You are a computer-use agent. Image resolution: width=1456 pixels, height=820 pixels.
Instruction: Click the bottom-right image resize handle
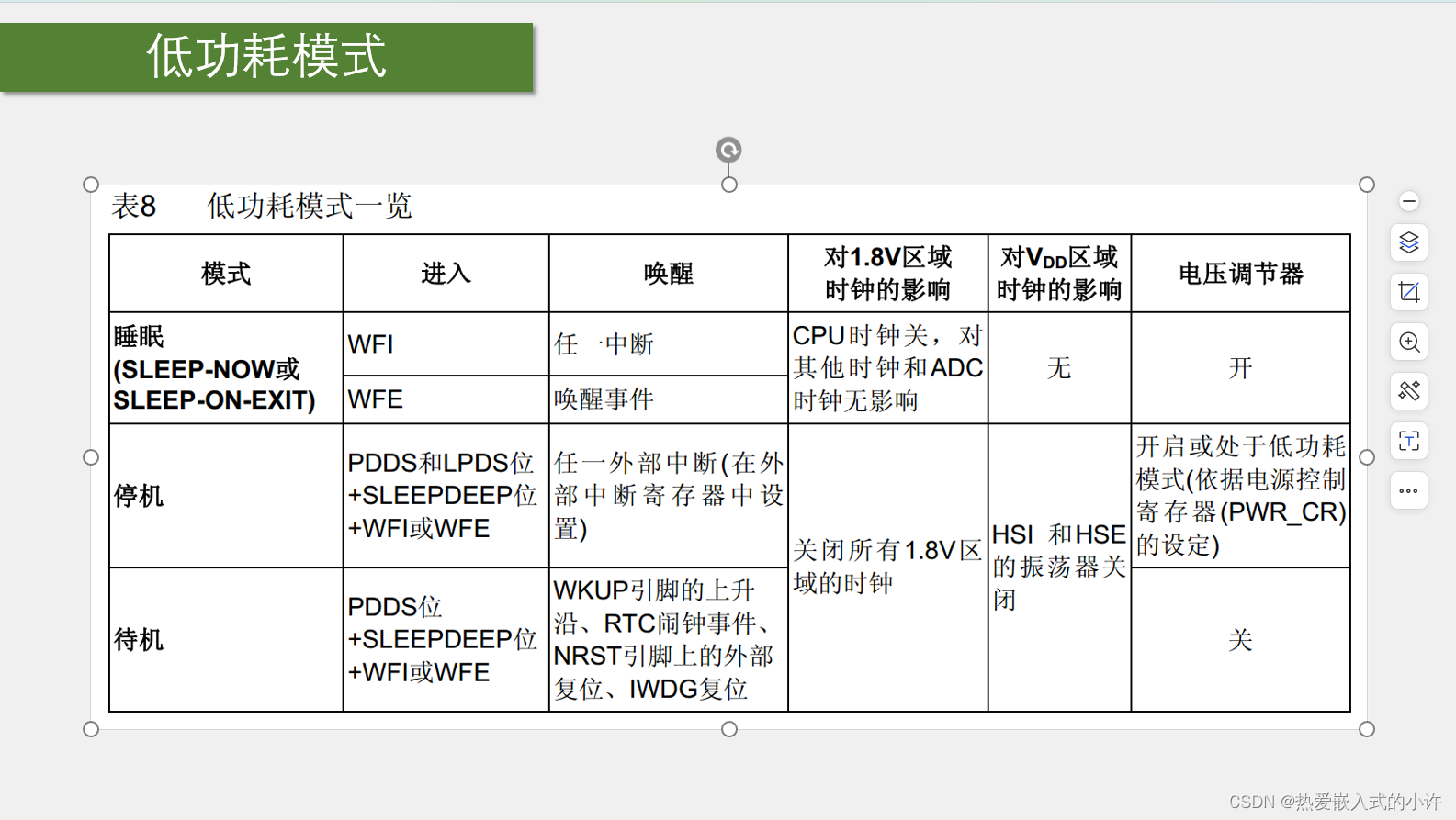[1367, 729]
